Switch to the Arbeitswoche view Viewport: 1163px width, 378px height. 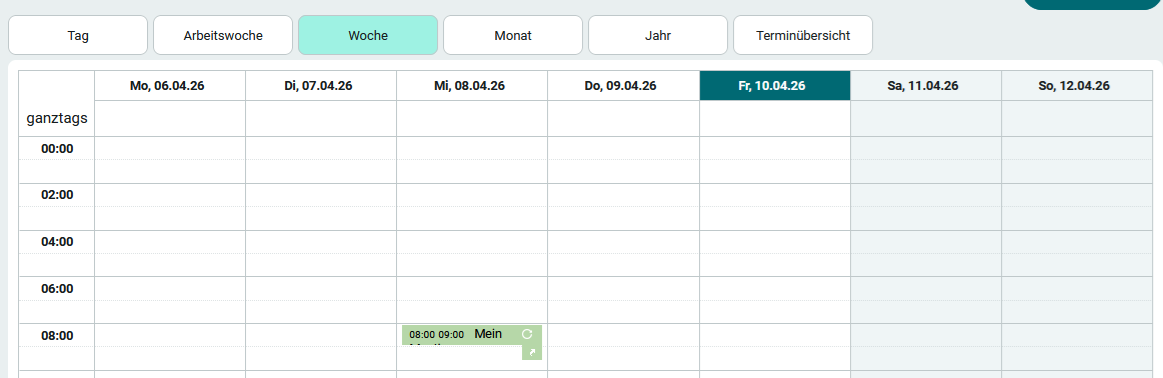[x=223, y=36]
